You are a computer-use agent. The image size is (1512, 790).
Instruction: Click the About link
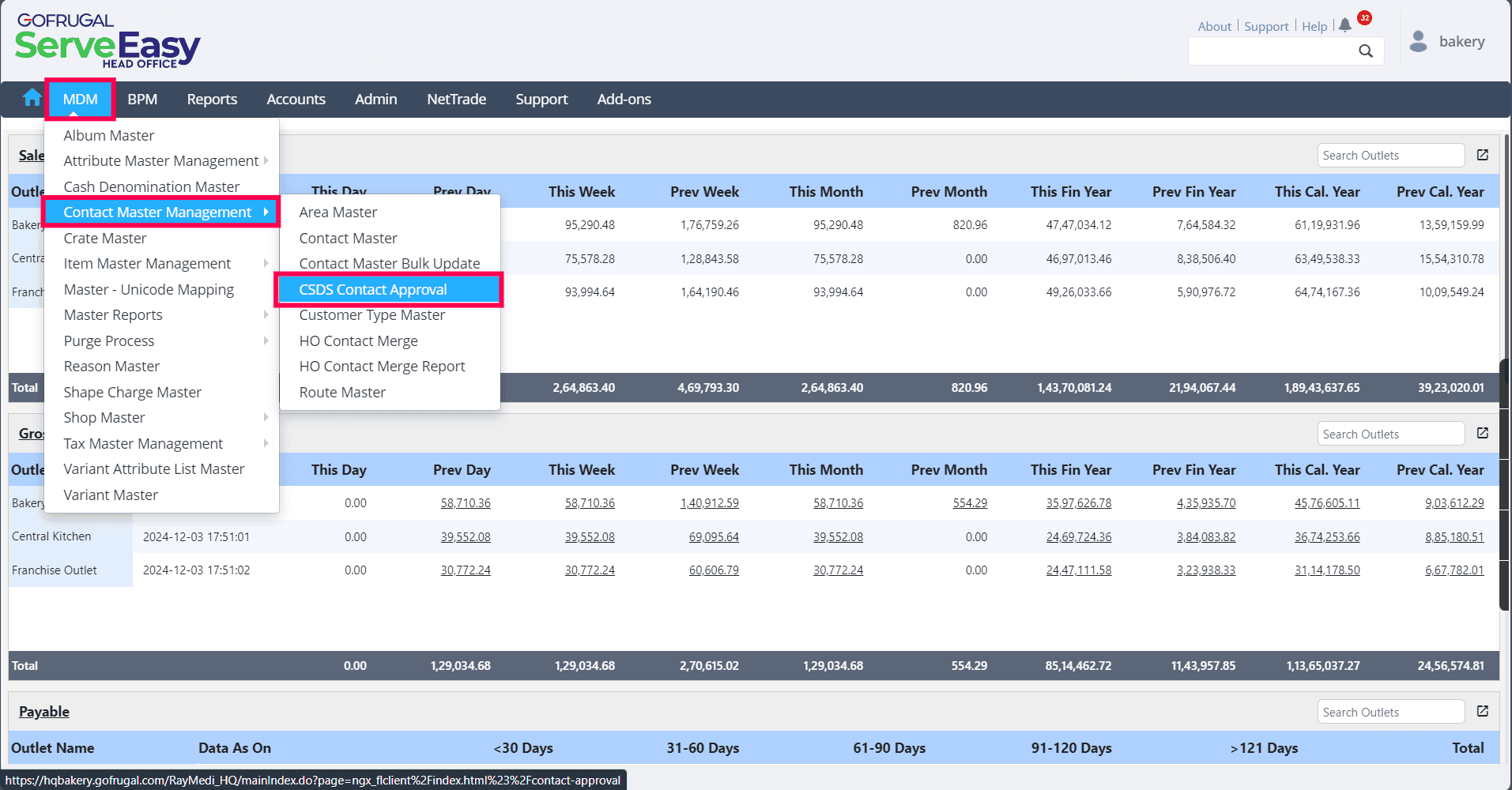(x=1214, y=26)
